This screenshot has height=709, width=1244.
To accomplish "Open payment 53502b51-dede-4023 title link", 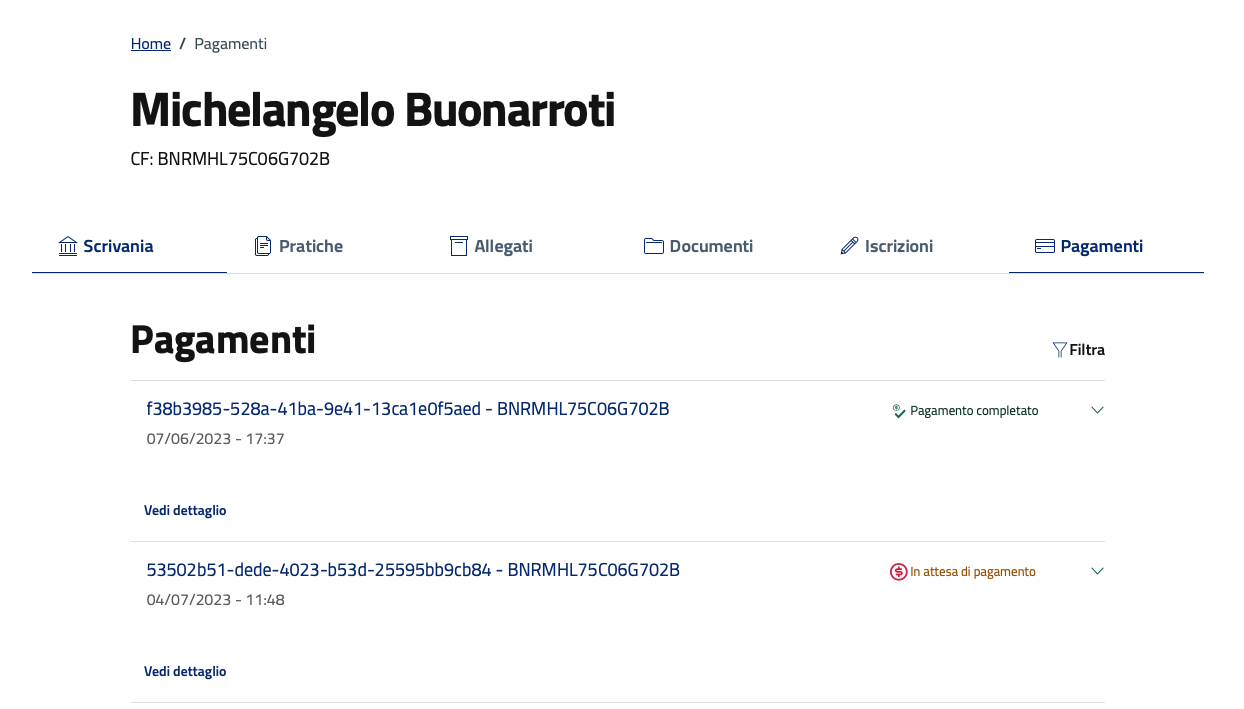I will [x=412, y=570].
